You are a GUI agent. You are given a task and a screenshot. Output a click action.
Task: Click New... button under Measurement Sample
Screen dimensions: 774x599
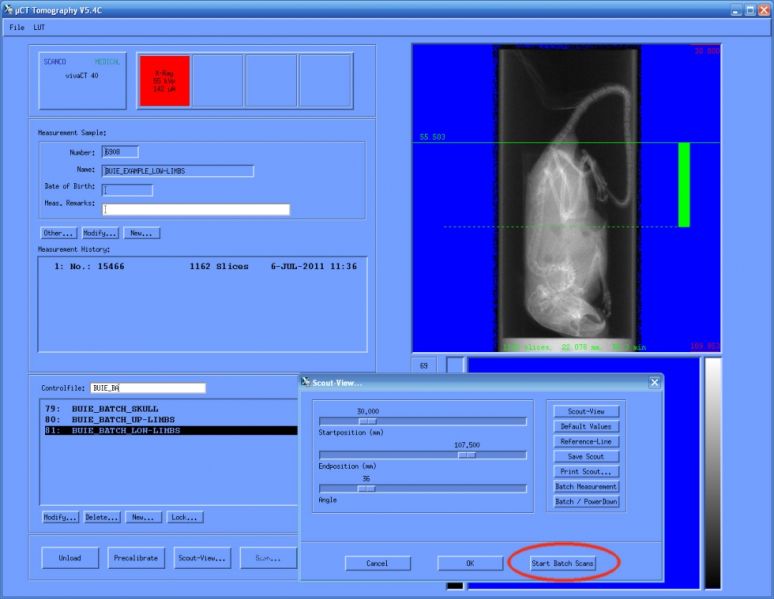pos(142,233)
